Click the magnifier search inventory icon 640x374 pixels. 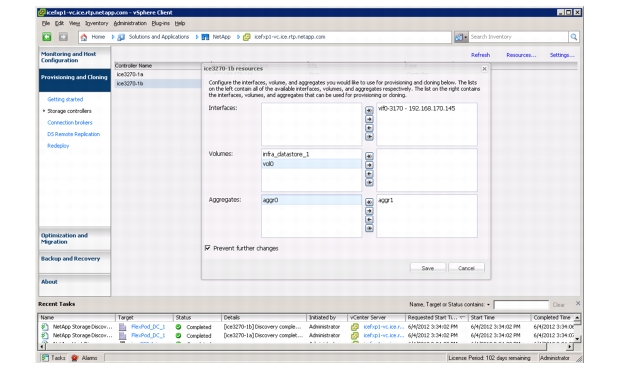pyautogui.click(x=574, y=37)
